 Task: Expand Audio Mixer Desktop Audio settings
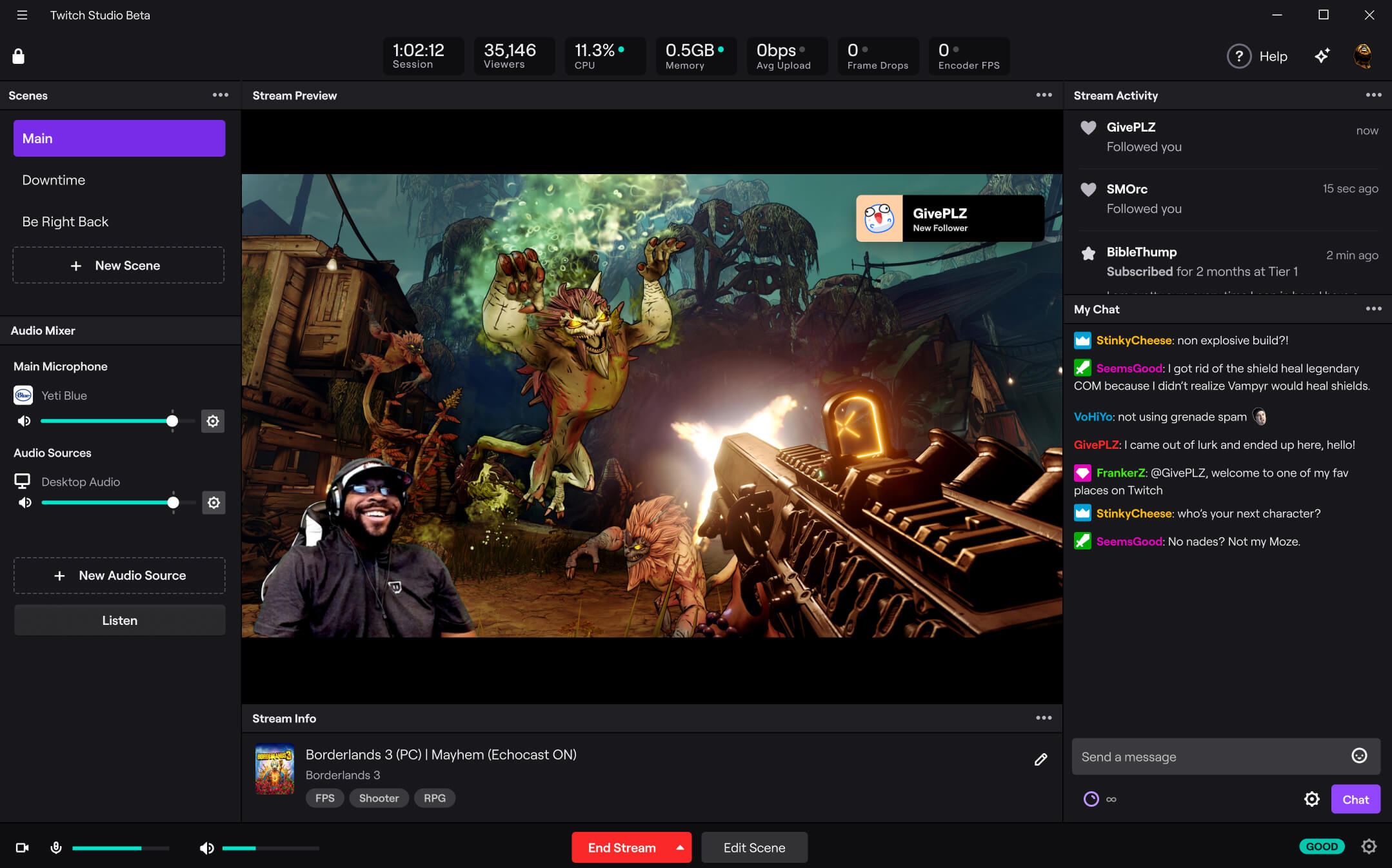point(213,503)
